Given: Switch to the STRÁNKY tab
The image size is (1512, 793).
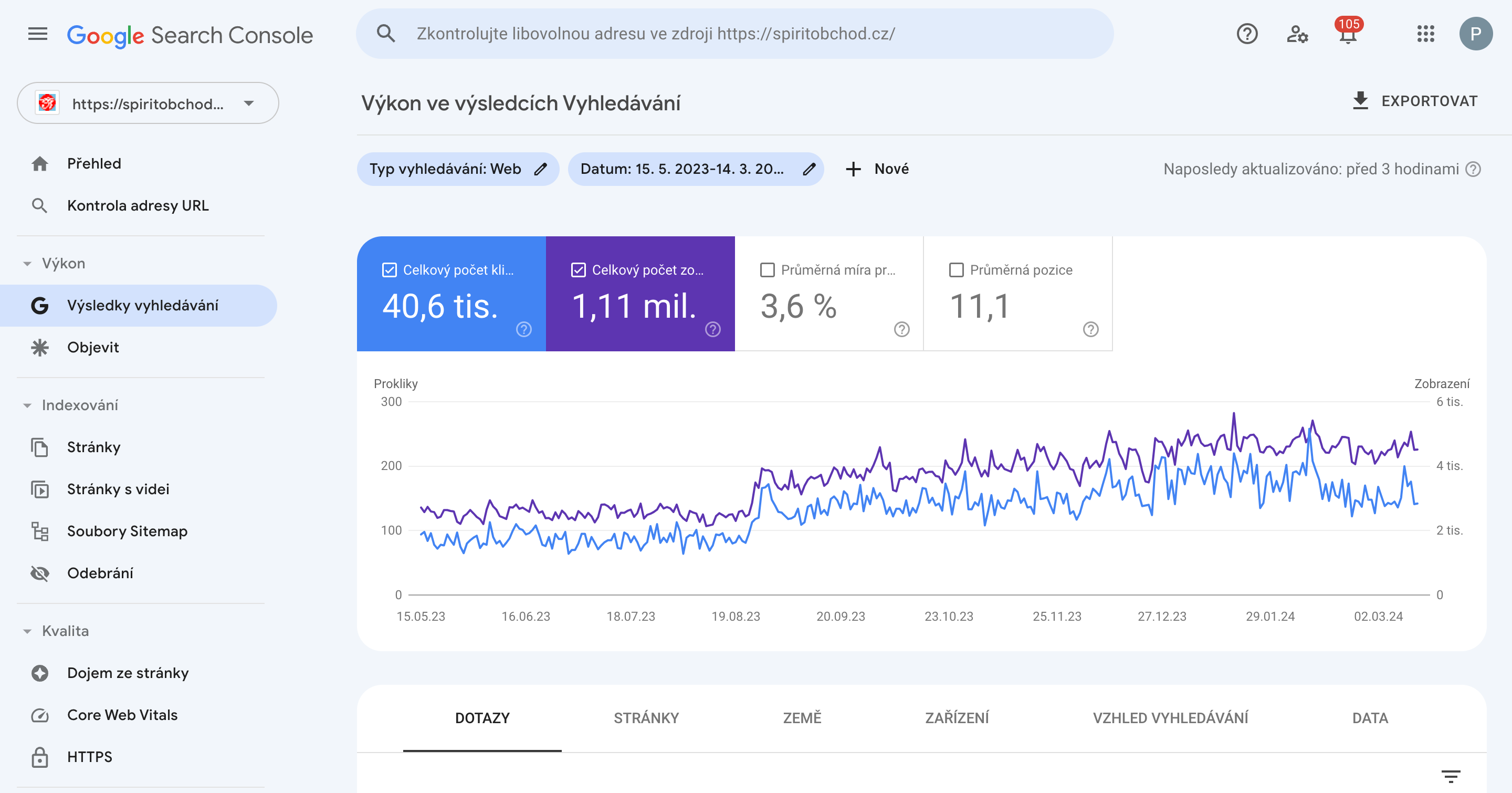Looking at the screenshot, I should coord(646,717).
